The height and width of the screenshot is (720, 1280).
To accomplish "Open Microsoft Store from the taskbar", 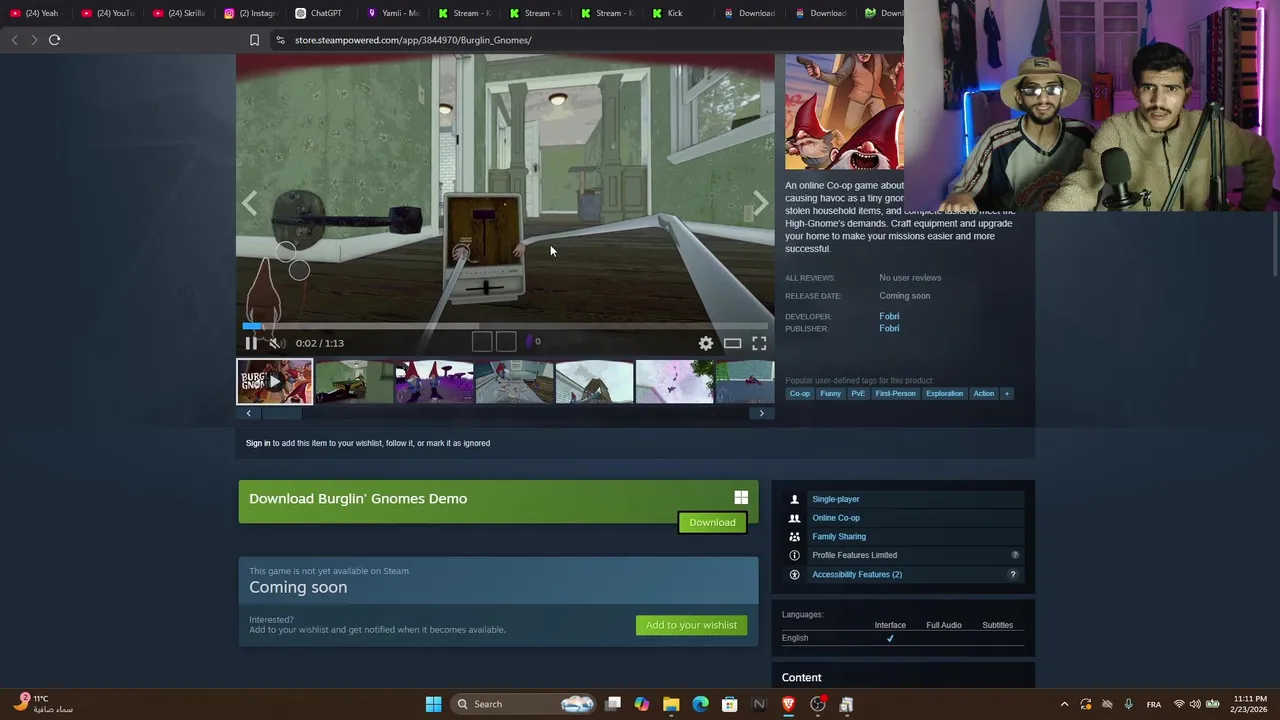I will pyautogui.click(x=730, y=704).
